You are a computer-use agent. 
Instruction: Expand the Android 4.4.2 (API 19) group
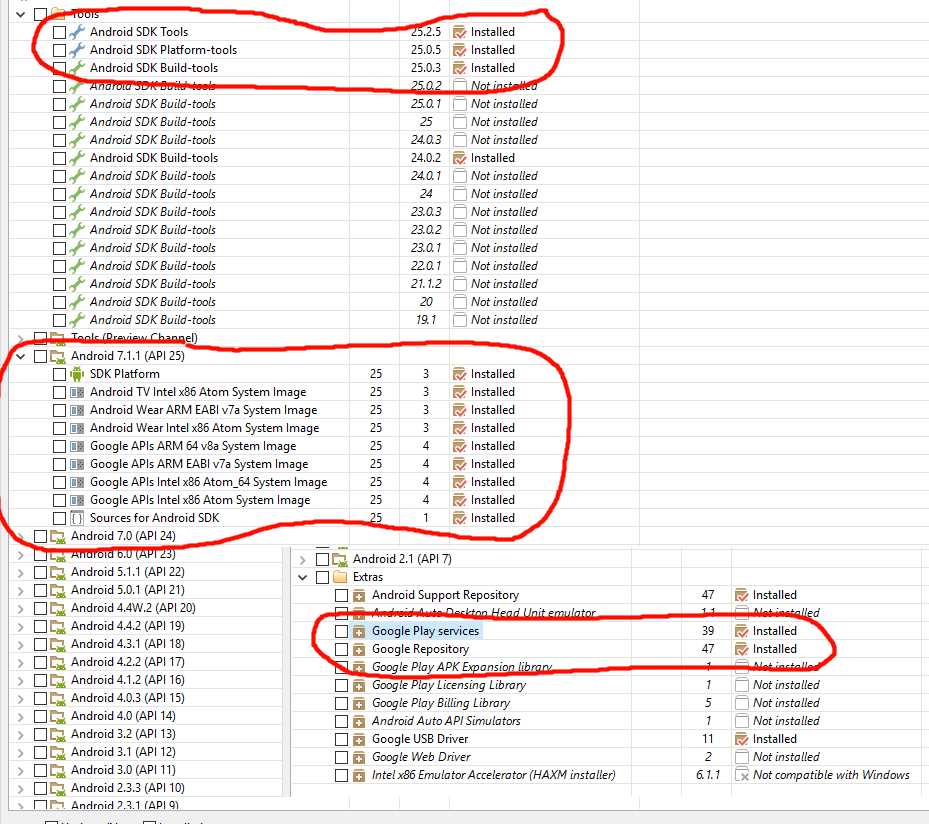point(21,627)
